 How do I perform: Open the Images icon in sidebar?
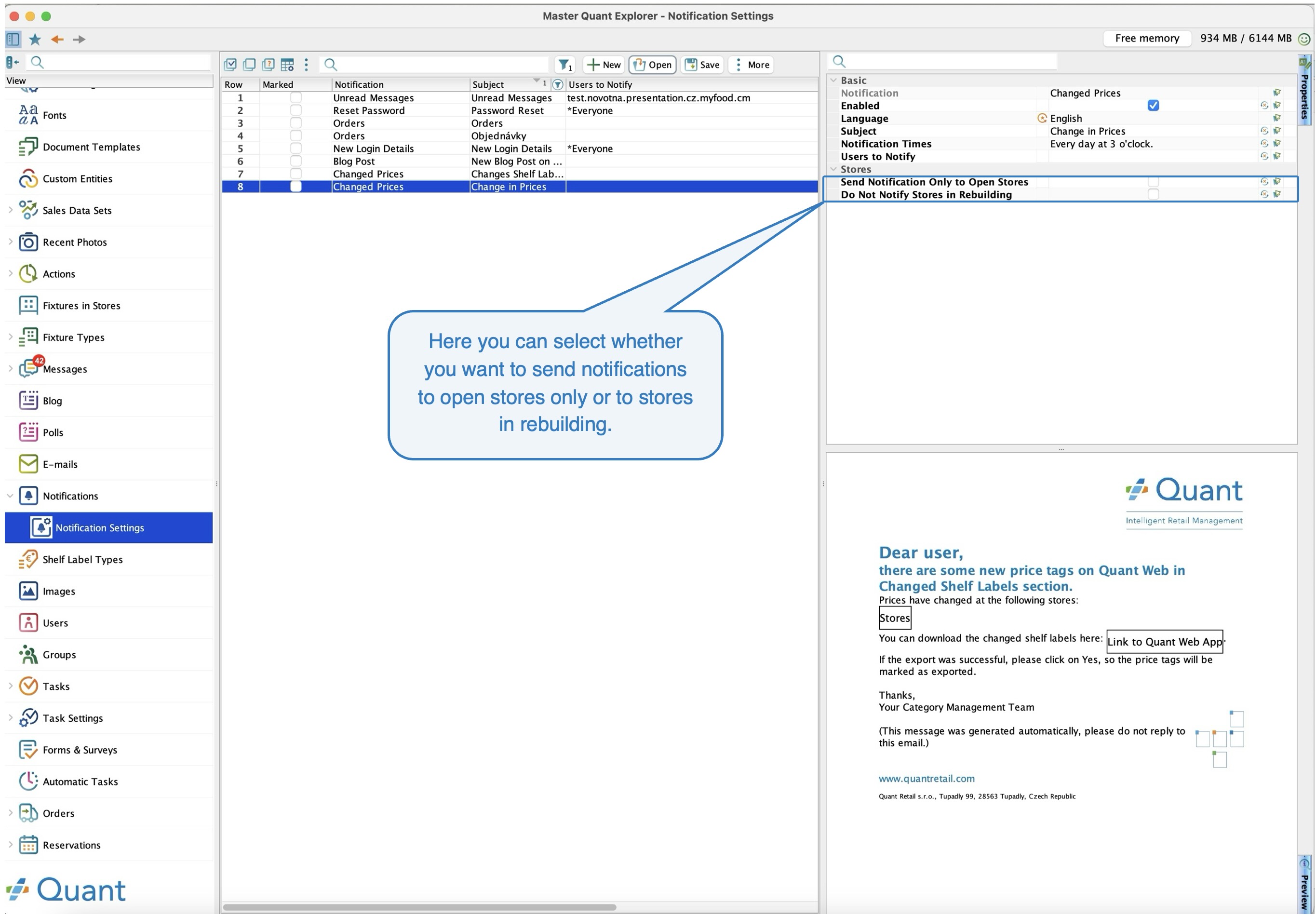tap(28, 591)
